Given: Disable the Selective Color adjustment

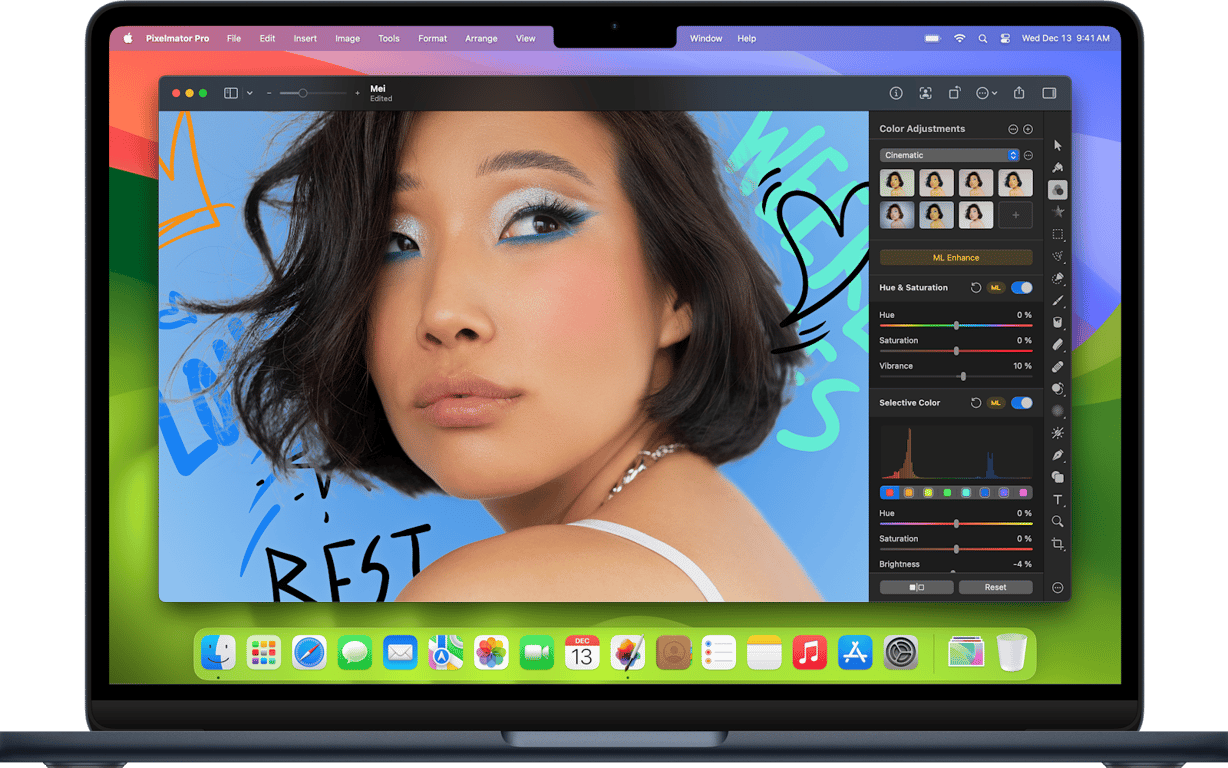Looking at the screenshot, I should 1022,402.
